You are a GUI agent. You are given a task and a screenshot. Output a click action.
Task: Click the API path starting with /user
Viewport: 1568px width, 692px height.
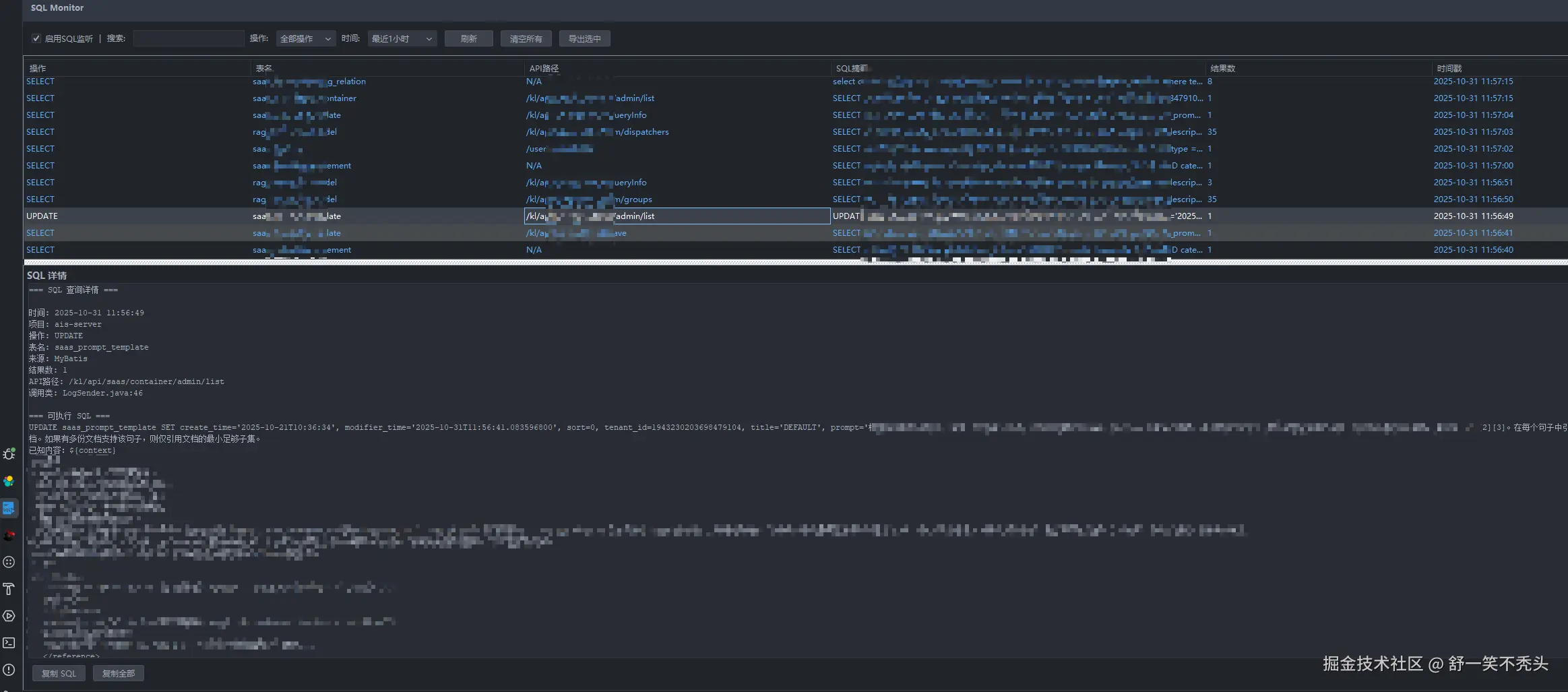pos(559,149)
